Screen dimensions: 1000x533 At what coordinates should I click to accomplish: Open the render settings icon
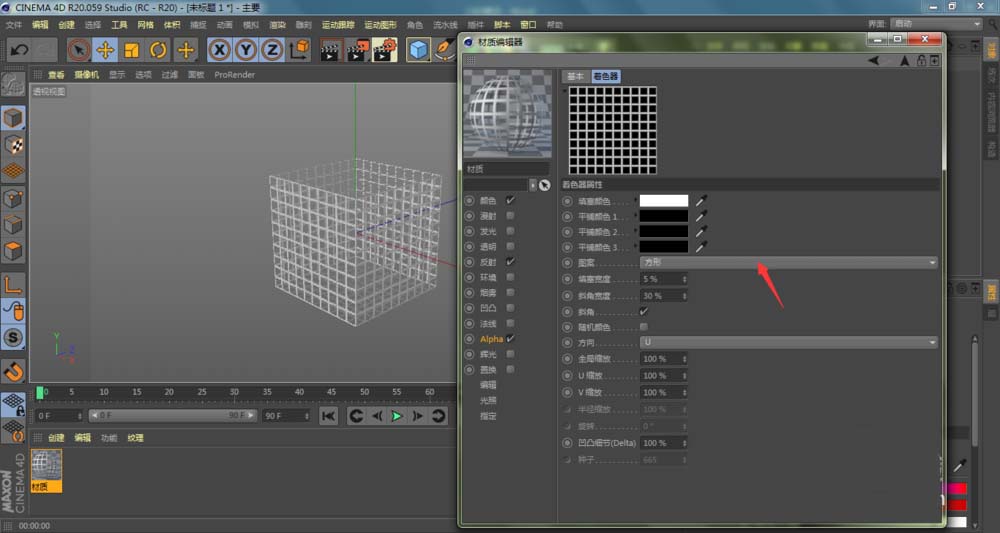click(385, 50)
